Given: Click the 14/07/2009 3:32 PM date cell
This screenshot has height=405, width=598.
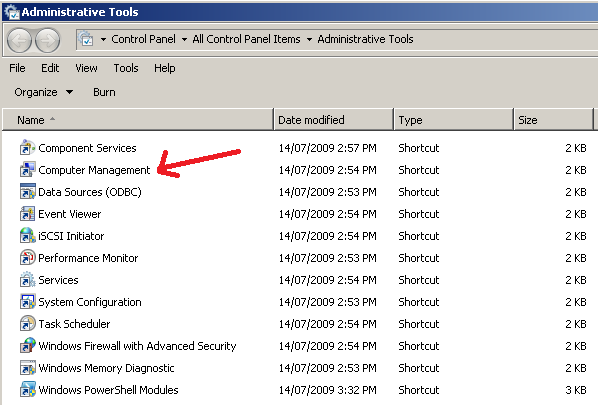Looking at the screenshot, I should click(x=328, y=390).
